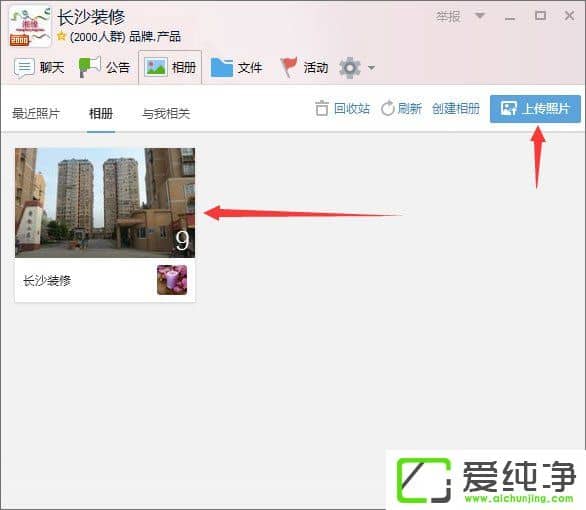Open the 公告 announcement tab
This screenshot has width=586, height=510.
pos(105,68)
